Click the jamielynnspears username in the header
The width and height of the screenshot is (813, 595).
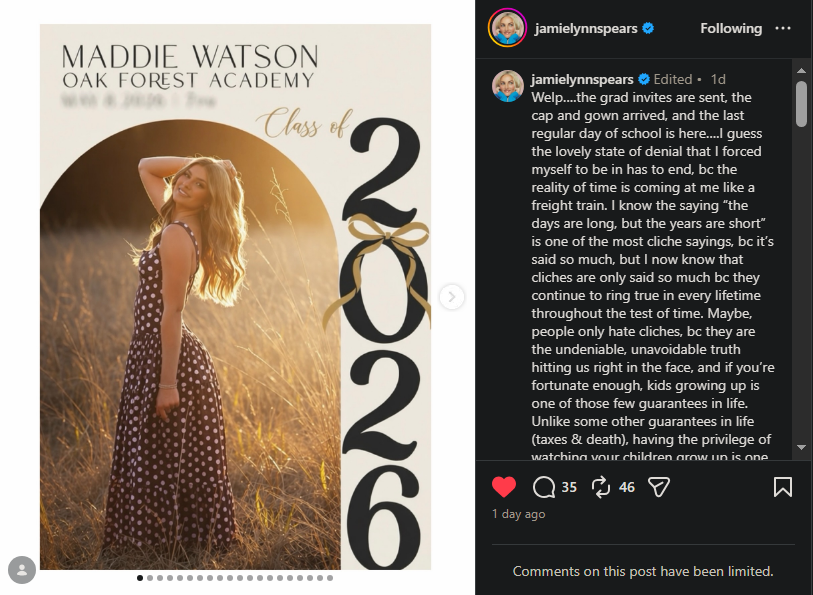[x=586, y=29]
